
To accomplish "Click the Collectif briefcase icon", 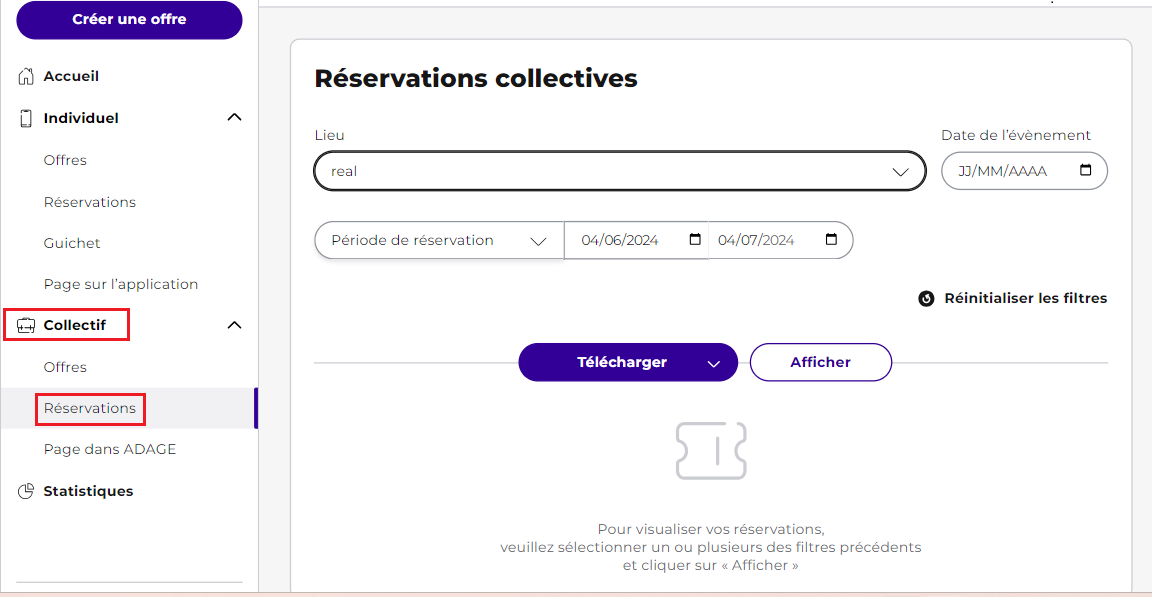I will coord(26,325).
